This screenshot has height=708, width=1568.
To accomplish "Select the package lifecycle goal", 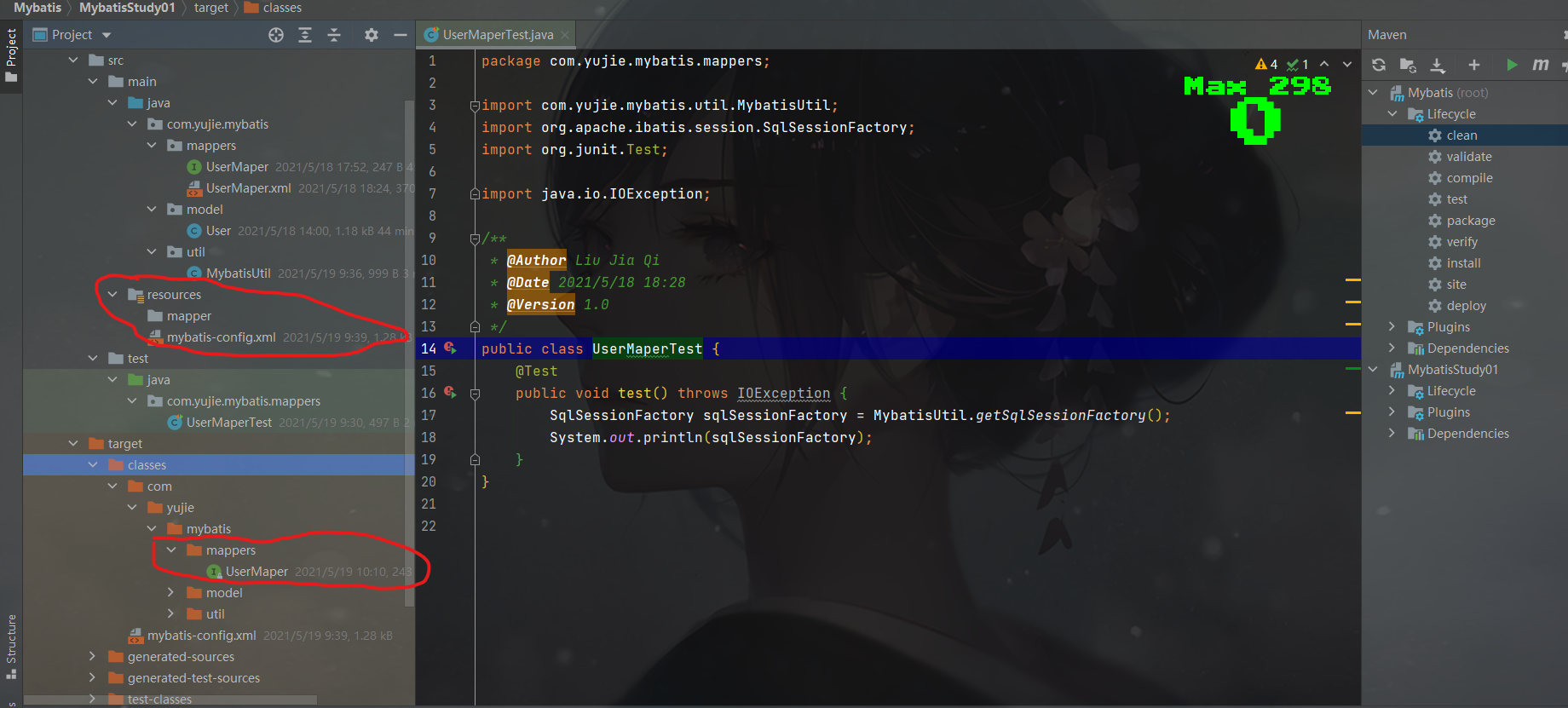I will point(1471,221).
